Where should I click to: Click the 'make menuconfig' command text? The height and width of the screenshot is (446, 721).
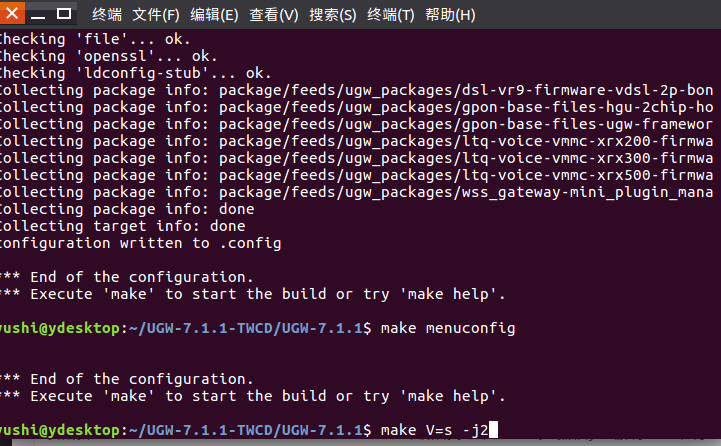448,328
